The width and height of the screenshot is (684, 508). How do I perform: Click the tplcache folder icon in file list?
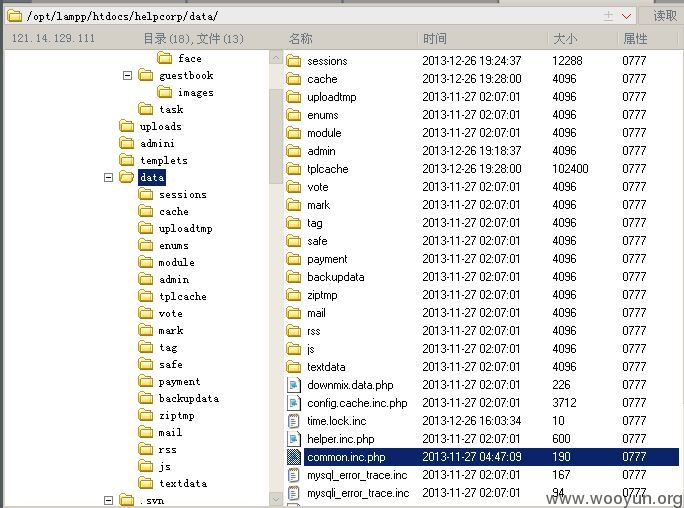pos(294,169)
